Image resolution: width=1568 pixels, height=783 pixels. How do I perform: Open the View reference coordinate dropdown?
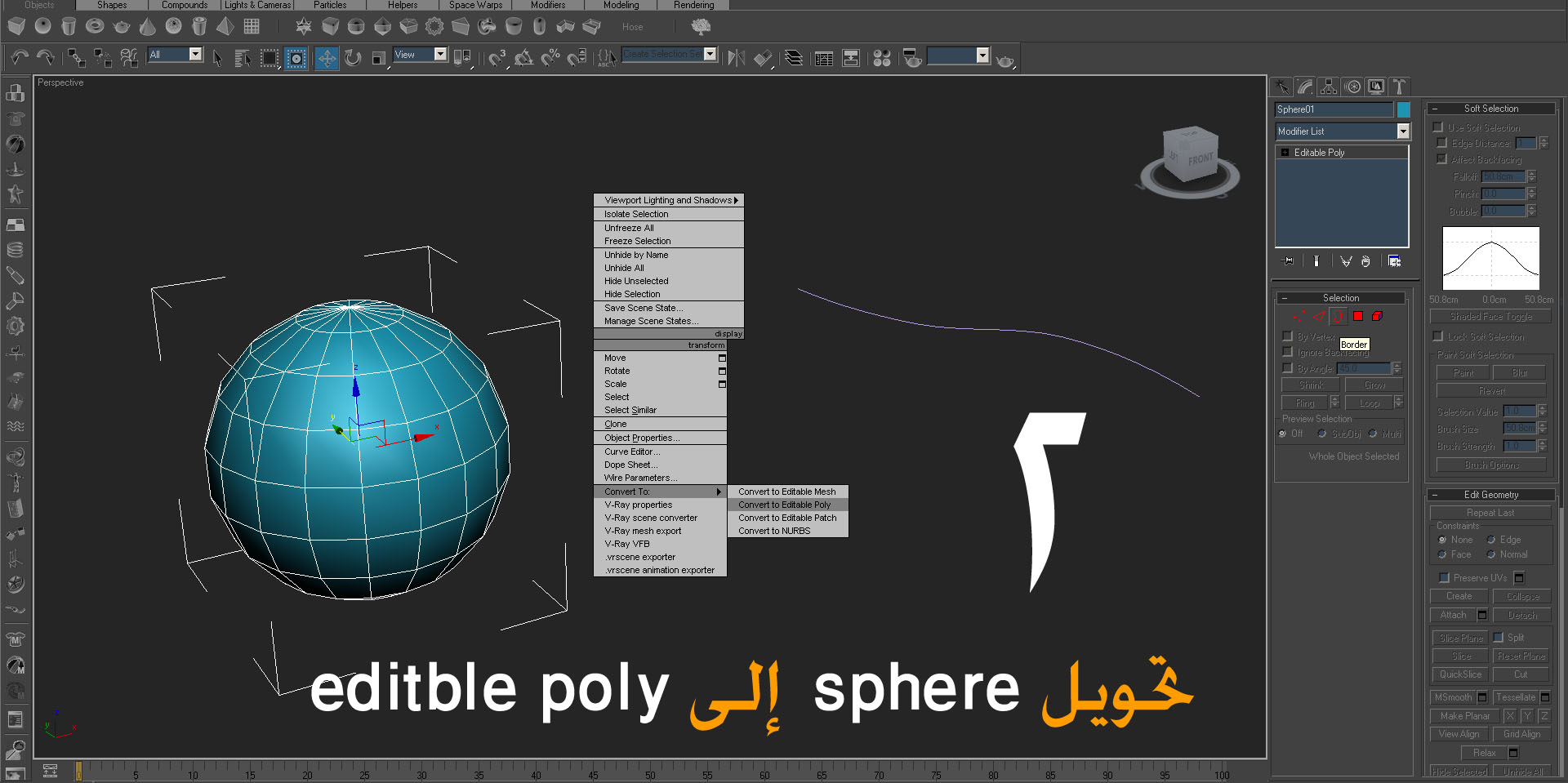coord(421,55)
